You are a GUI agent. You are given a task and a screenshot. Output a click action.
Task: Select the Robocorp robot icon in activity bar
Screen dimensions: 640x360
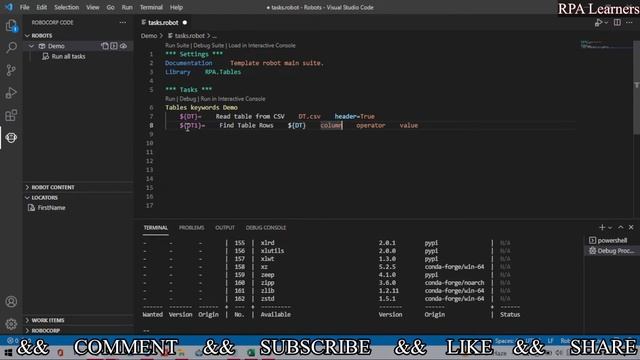click(x=11, y=138)
